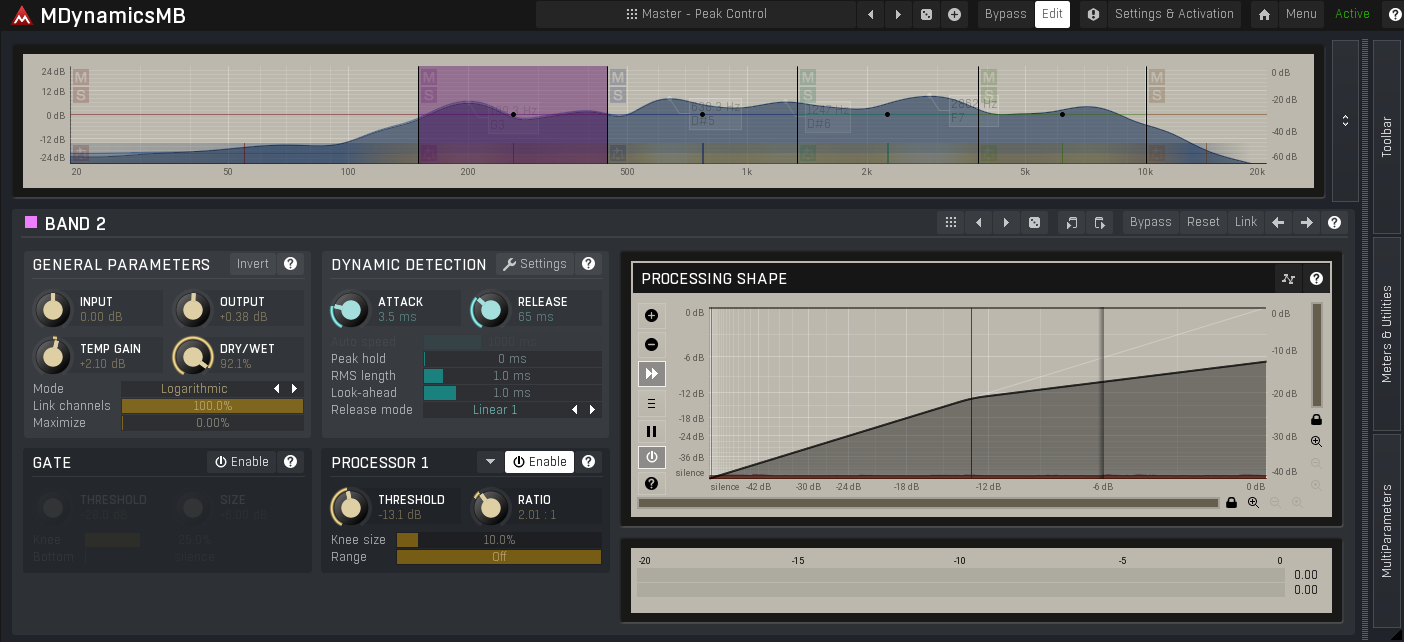This screenshot has width=1404, height=642.
Task: Click the Link channels slider
Action: (212, 406)
